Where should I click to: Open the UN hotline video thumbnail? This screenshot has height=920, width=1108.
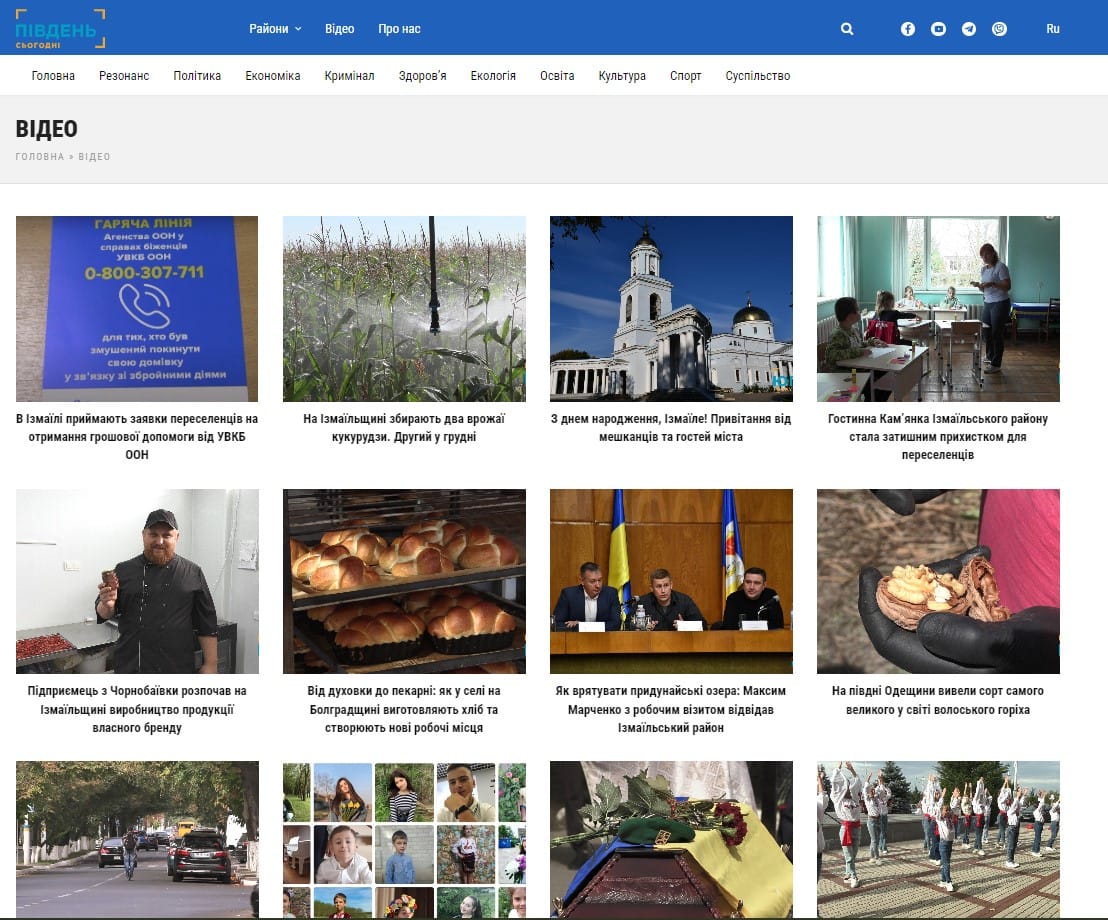[137, 309]
